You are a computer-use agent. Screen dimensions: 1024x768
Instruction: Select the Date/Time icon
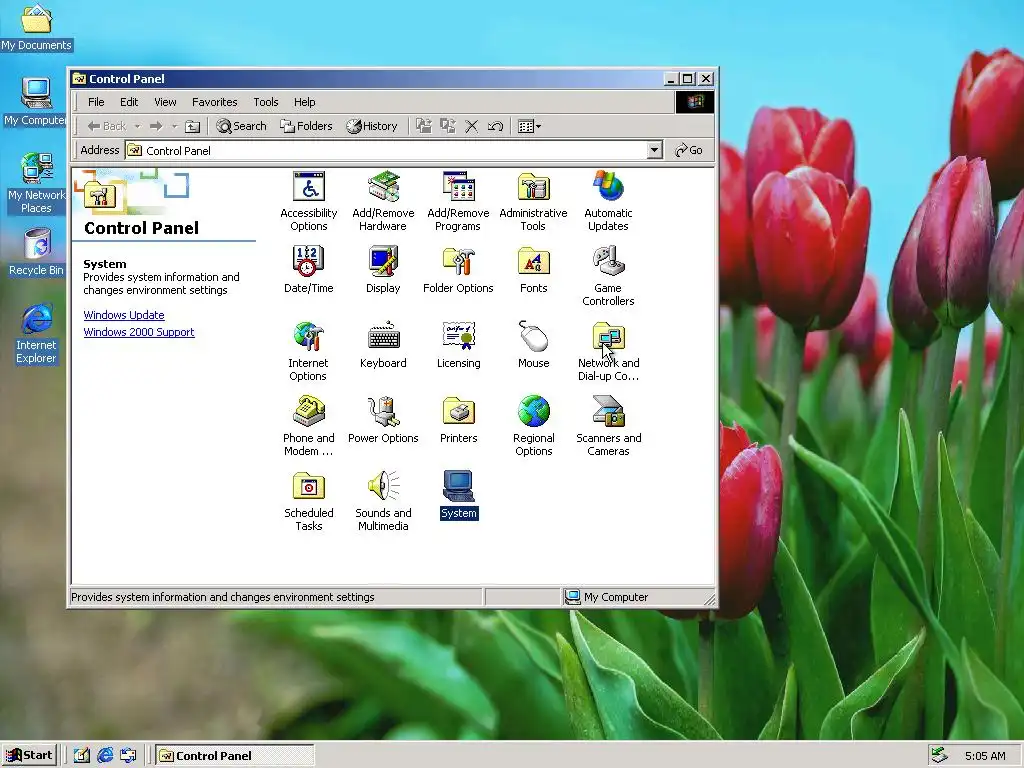pos(308,262)
